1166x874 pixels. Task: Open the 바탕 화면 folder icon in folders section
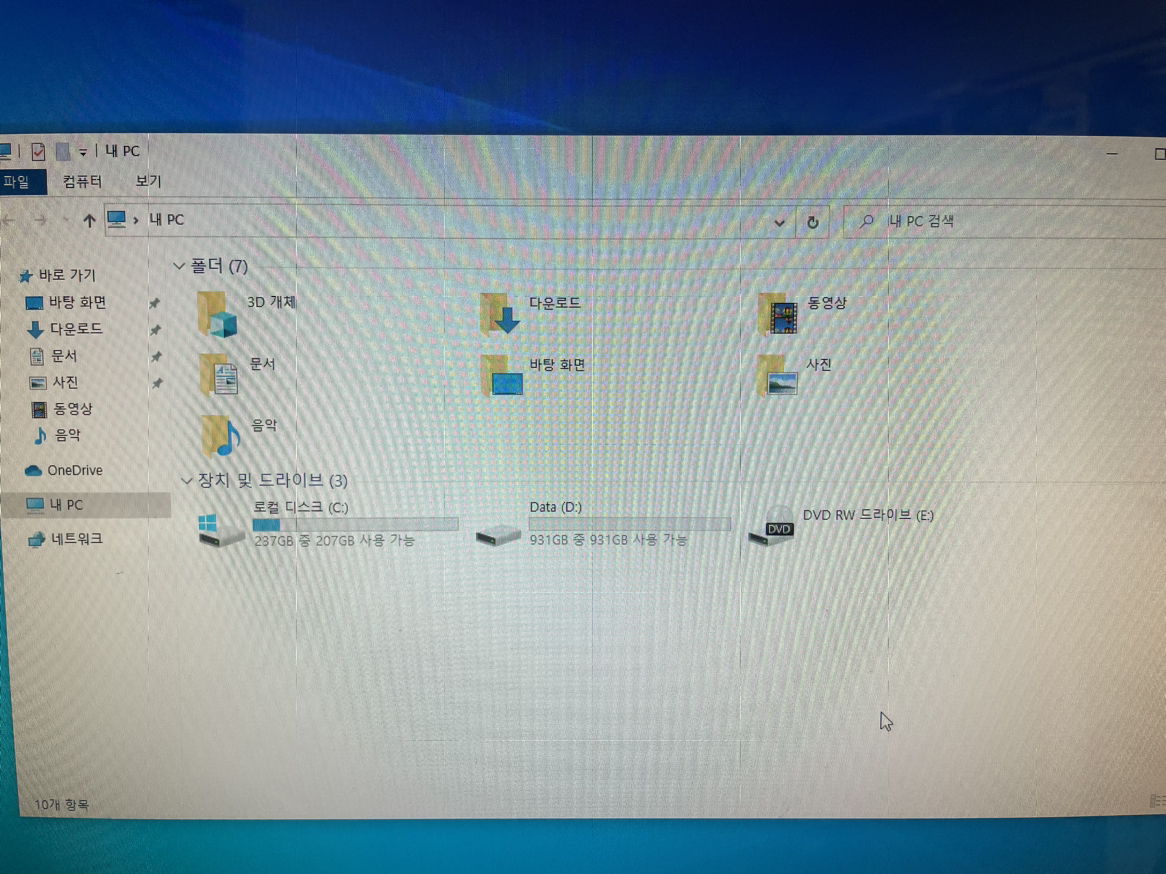point(502,376)
